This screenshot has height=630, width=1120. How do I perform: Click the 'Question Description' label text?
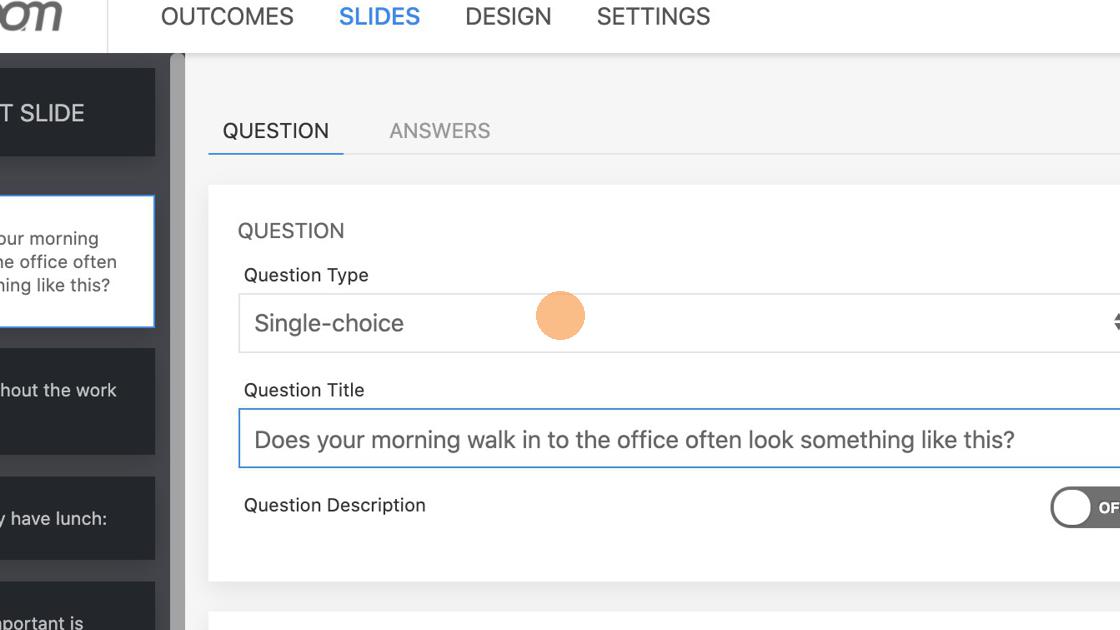(335, 505)
